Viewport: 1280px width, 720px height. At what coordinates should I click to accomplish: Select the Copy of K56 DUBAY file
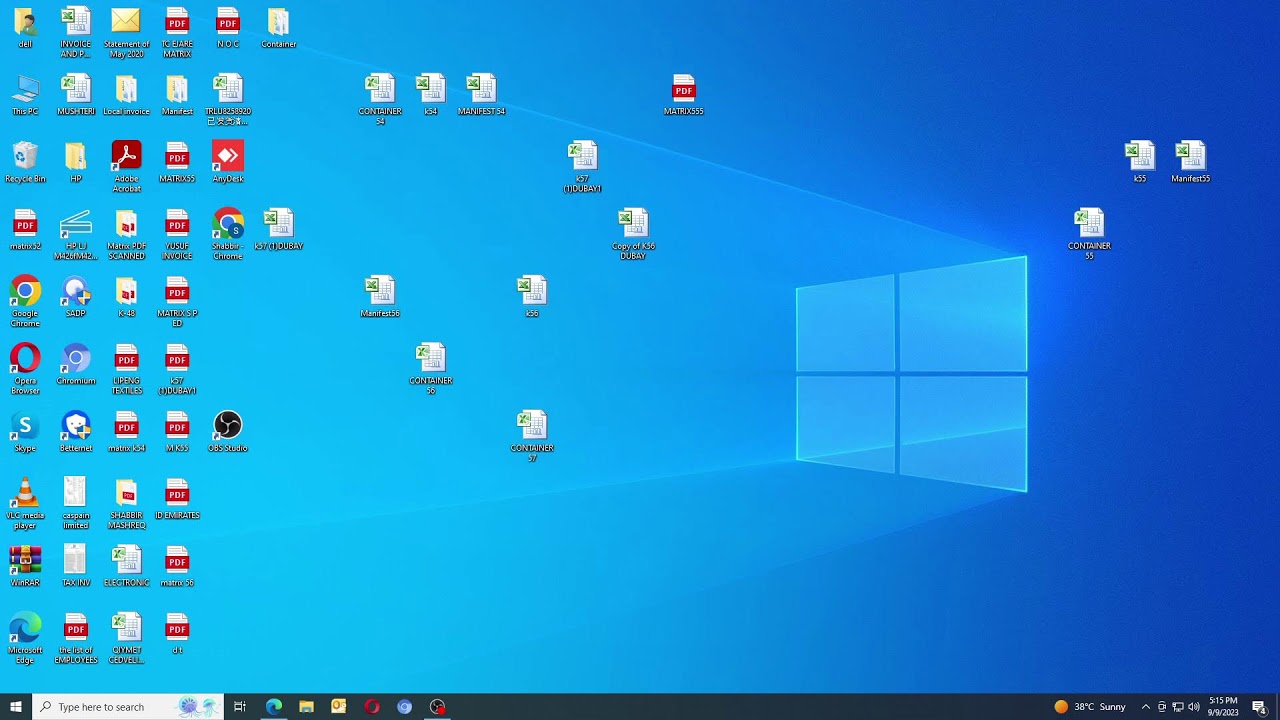pos(633,234)
